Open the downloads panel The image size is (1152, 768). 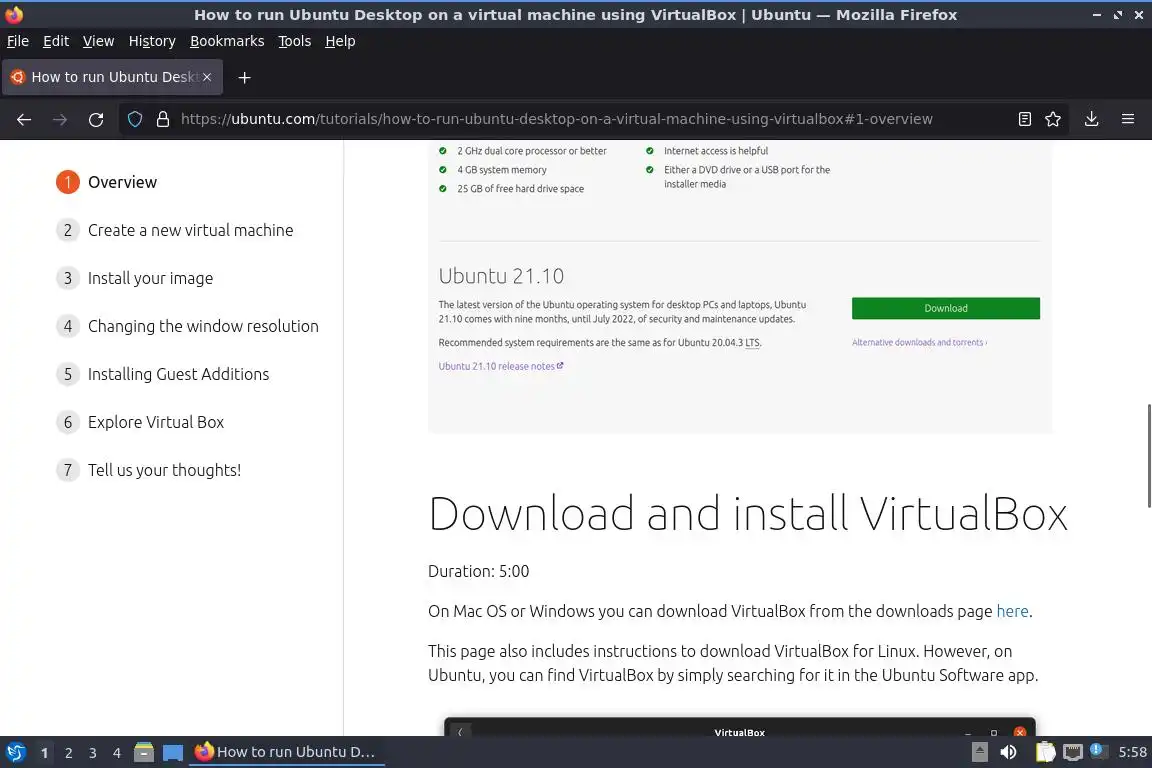[1092, 119]
